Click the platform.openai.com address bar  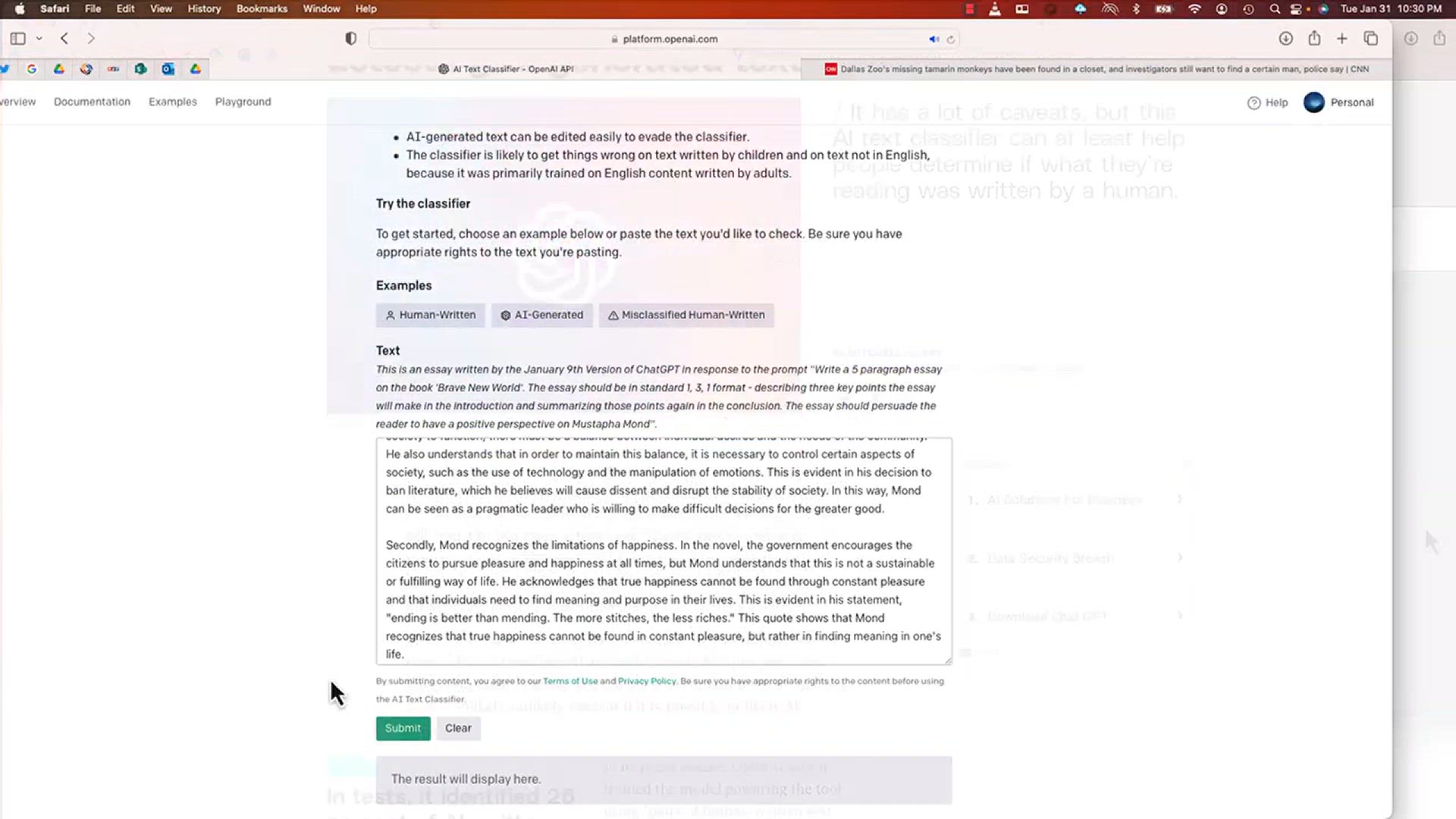pyautogui.click(x=664, y=39)
